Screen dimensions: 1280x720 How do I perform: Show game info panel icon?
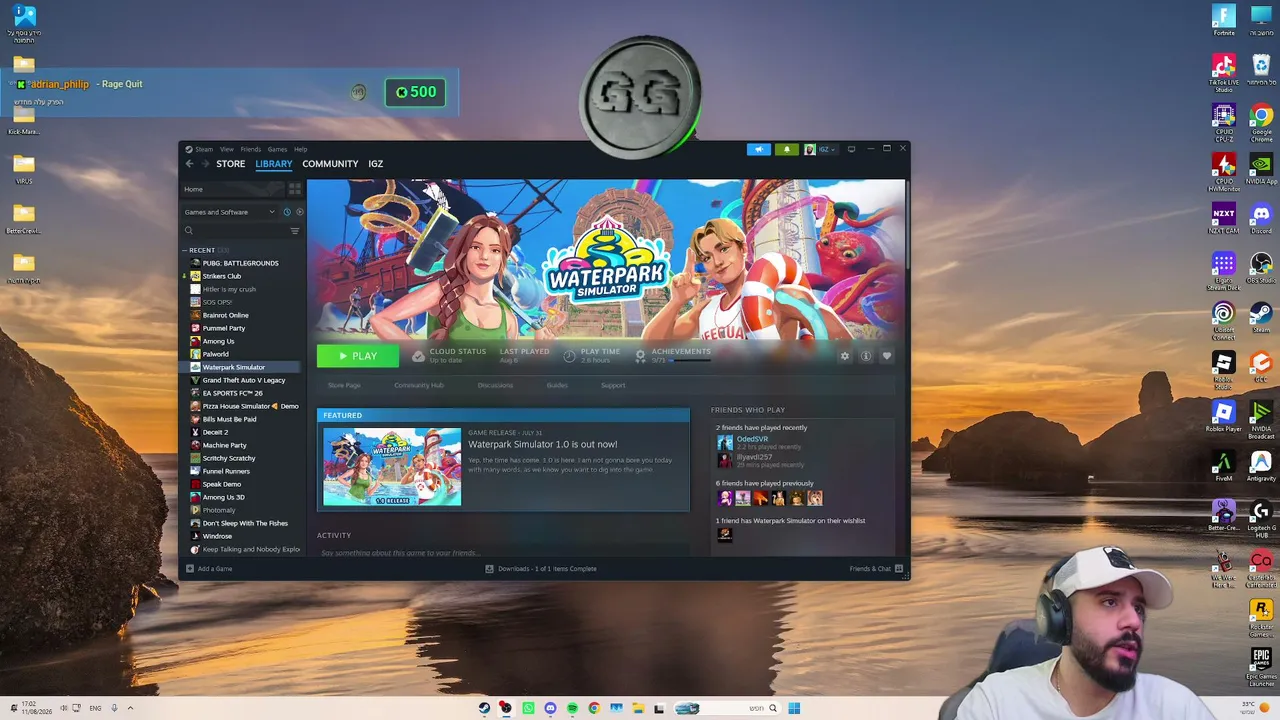pos(866,356)
